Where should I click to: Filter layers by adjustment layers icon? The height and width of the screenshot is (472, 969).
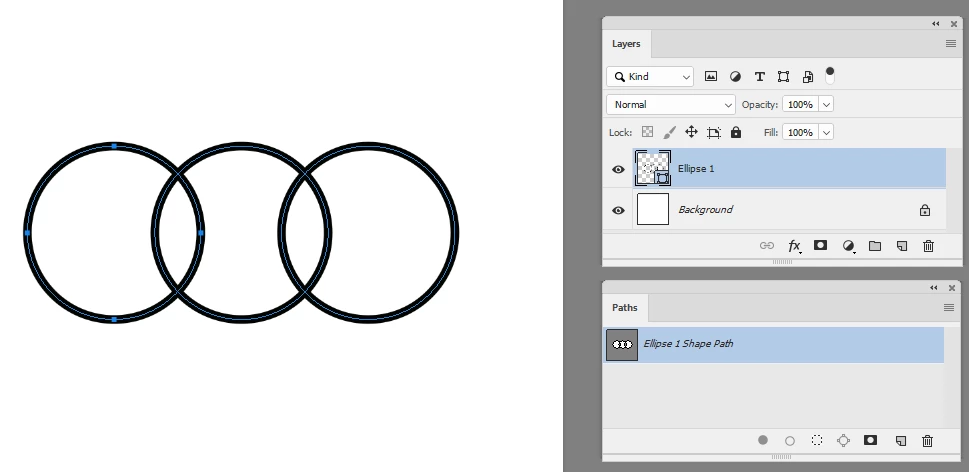(x=735, y=77)
